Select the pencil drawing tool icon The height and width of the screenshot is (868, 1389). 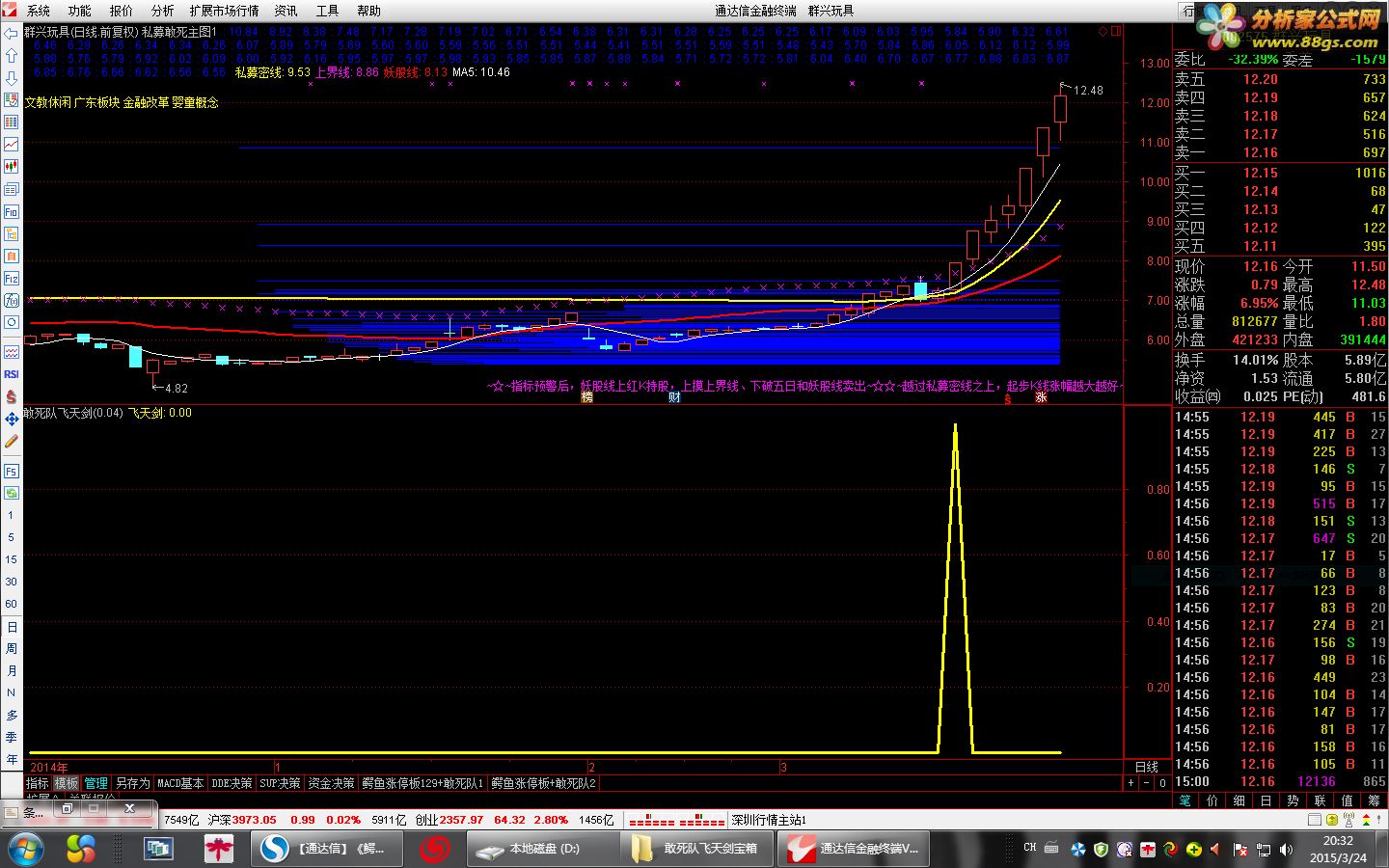[x=12, y=441]
